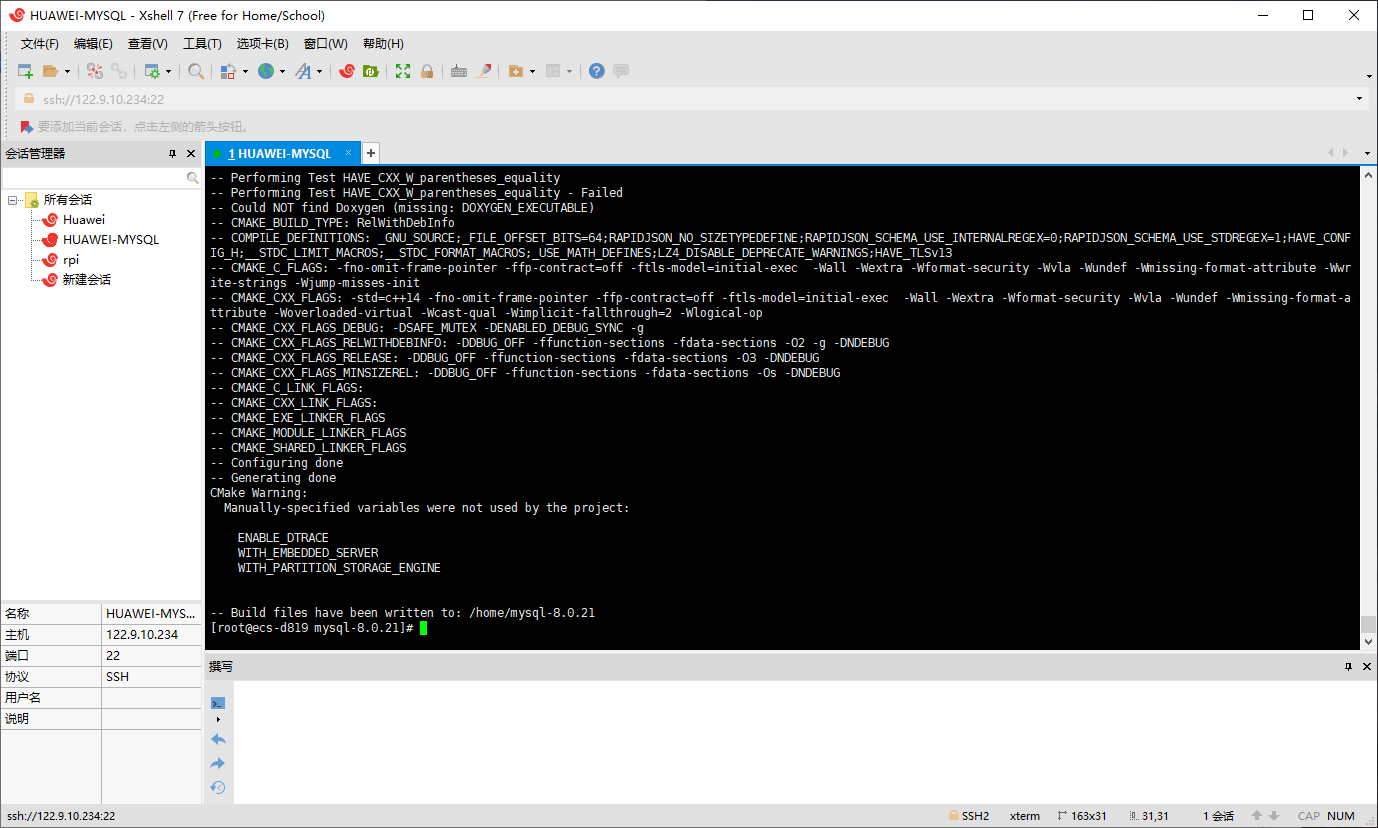
Task: Open the tab list dropdown arrow
Action: [x=1367, y=154]
